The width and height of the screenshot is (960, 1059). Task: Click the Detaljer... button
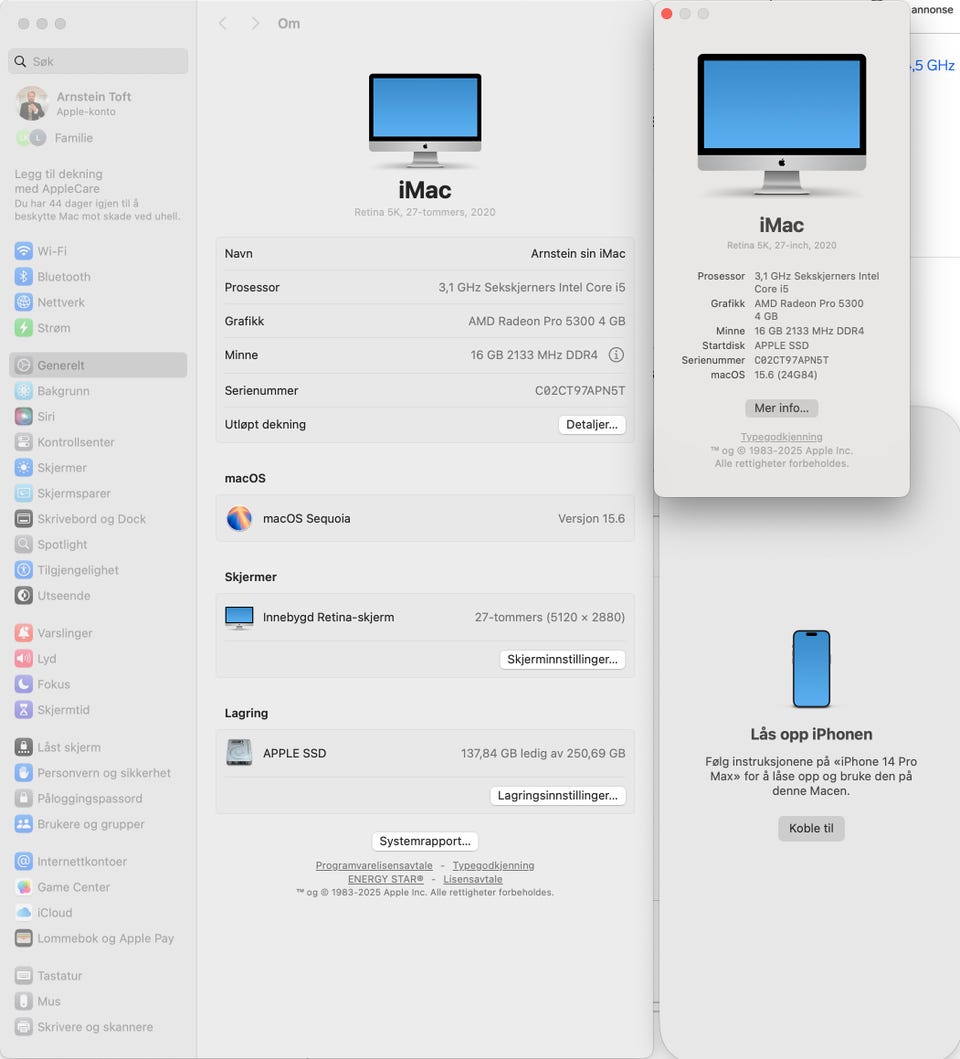(592, 425)
